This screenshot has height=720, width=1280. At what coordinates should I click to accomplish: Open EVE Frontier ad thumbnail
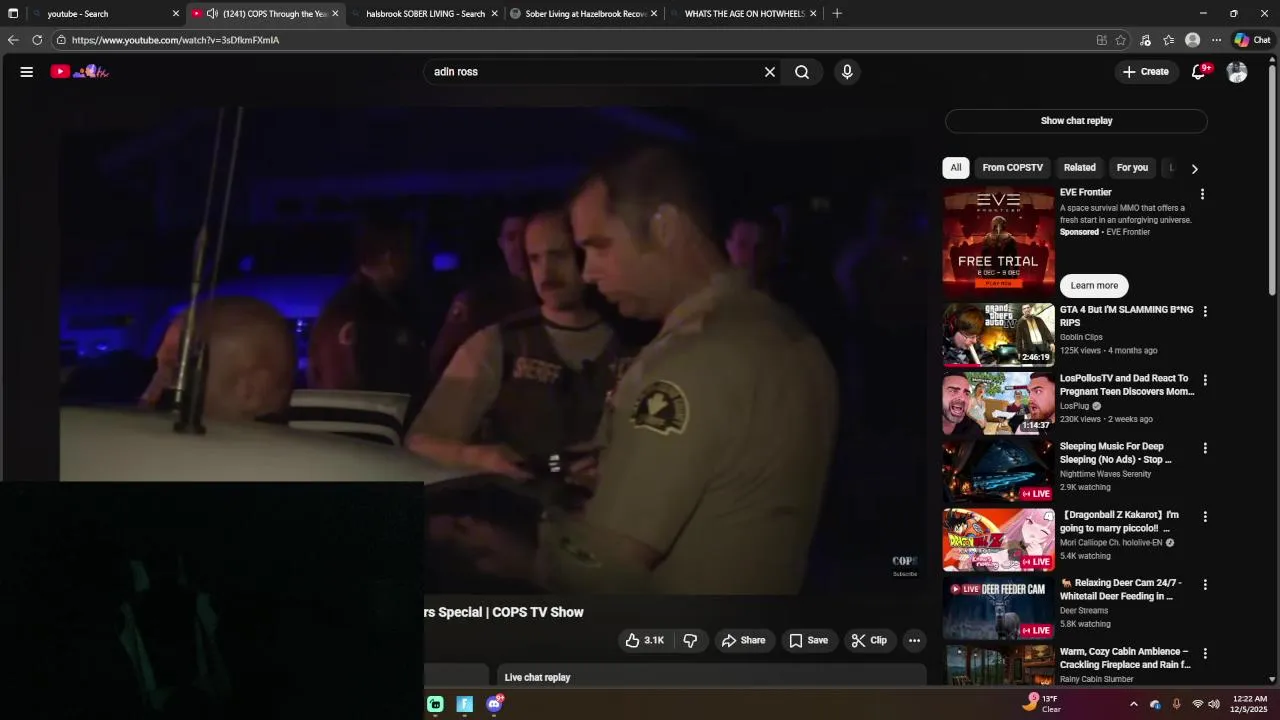point(998,242)
